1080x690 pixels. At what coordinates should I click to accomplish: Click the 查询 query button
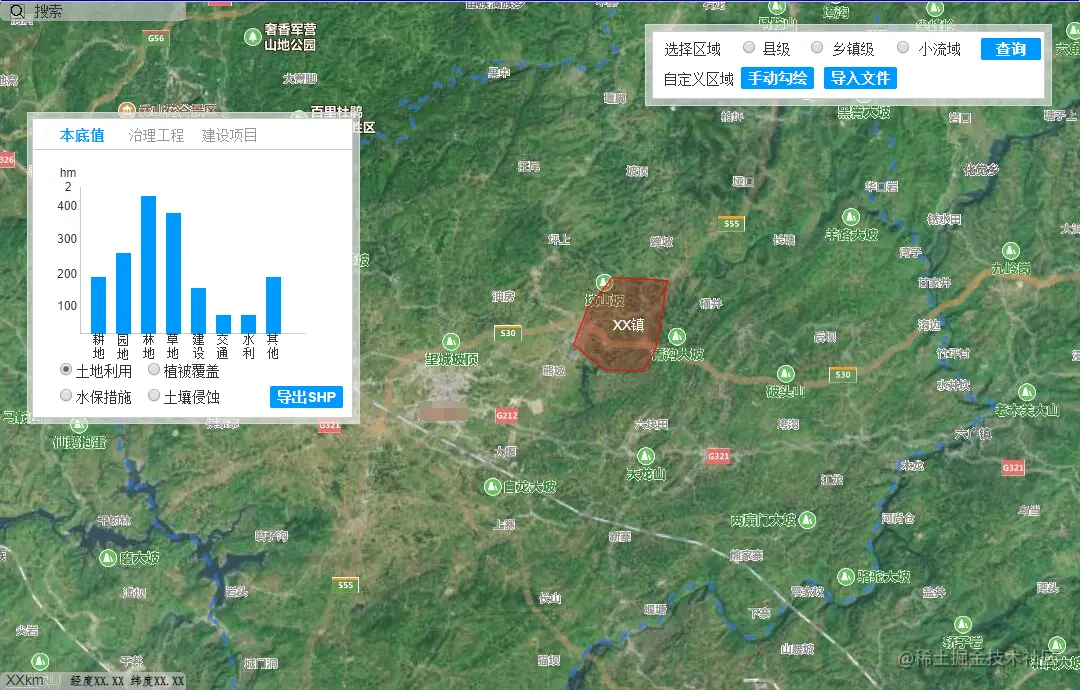point(1010,49)
